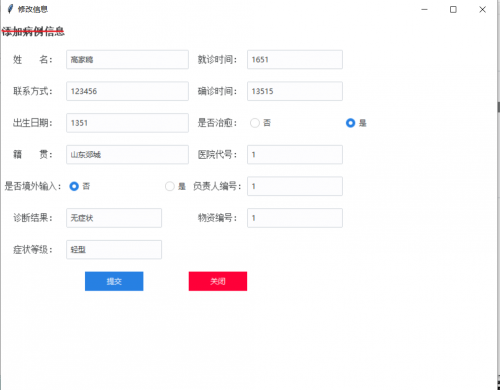Click the 症状等级 field showing 轻型
Viewport: 500px width, 390px height.
(114, 250)
